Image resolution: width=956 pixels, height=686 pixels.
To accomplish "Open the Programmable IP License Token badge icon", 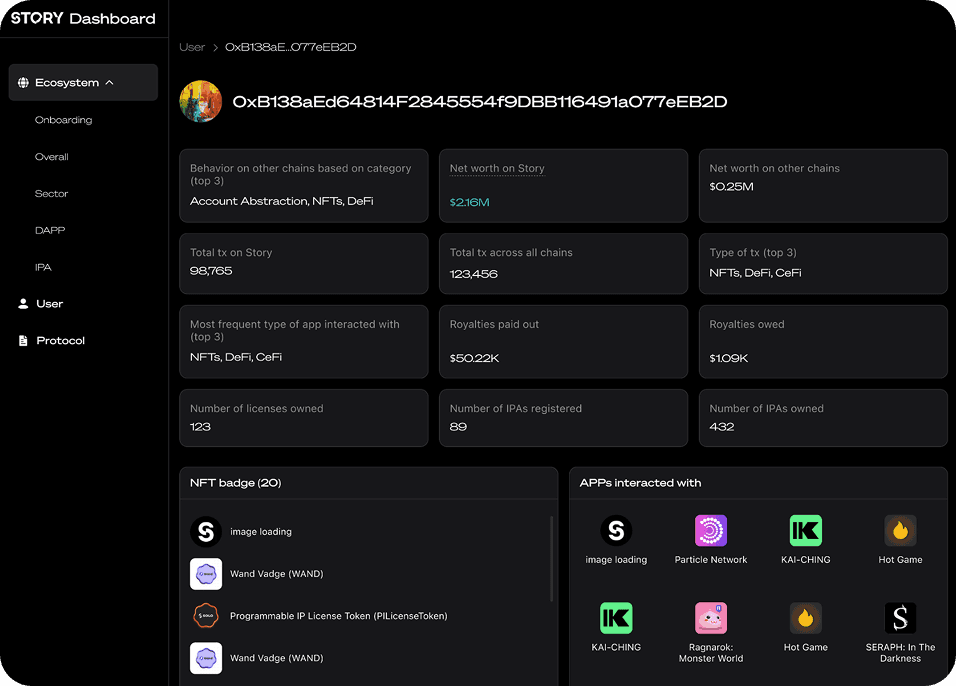I will 206,616.
